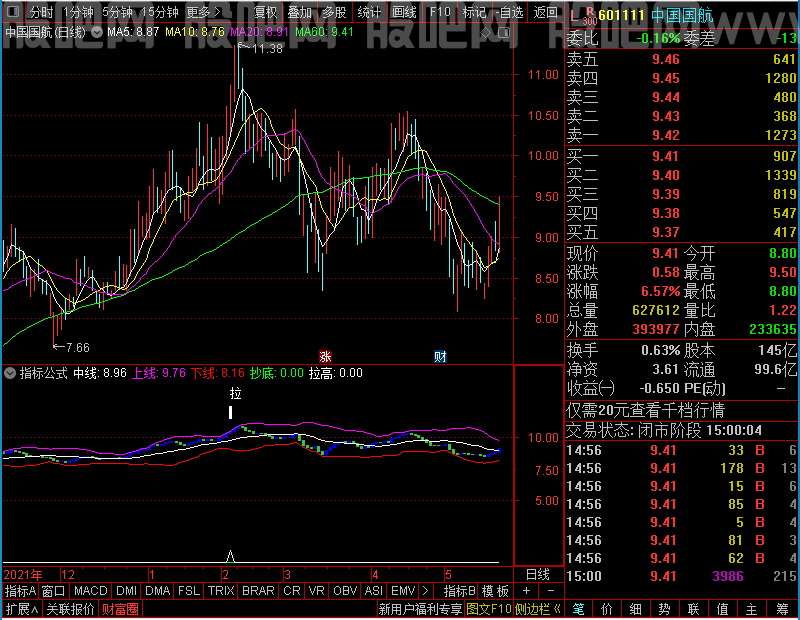Open 多股 multi-stock view
This screenshot has height=620, width=800.
[334, 12]
